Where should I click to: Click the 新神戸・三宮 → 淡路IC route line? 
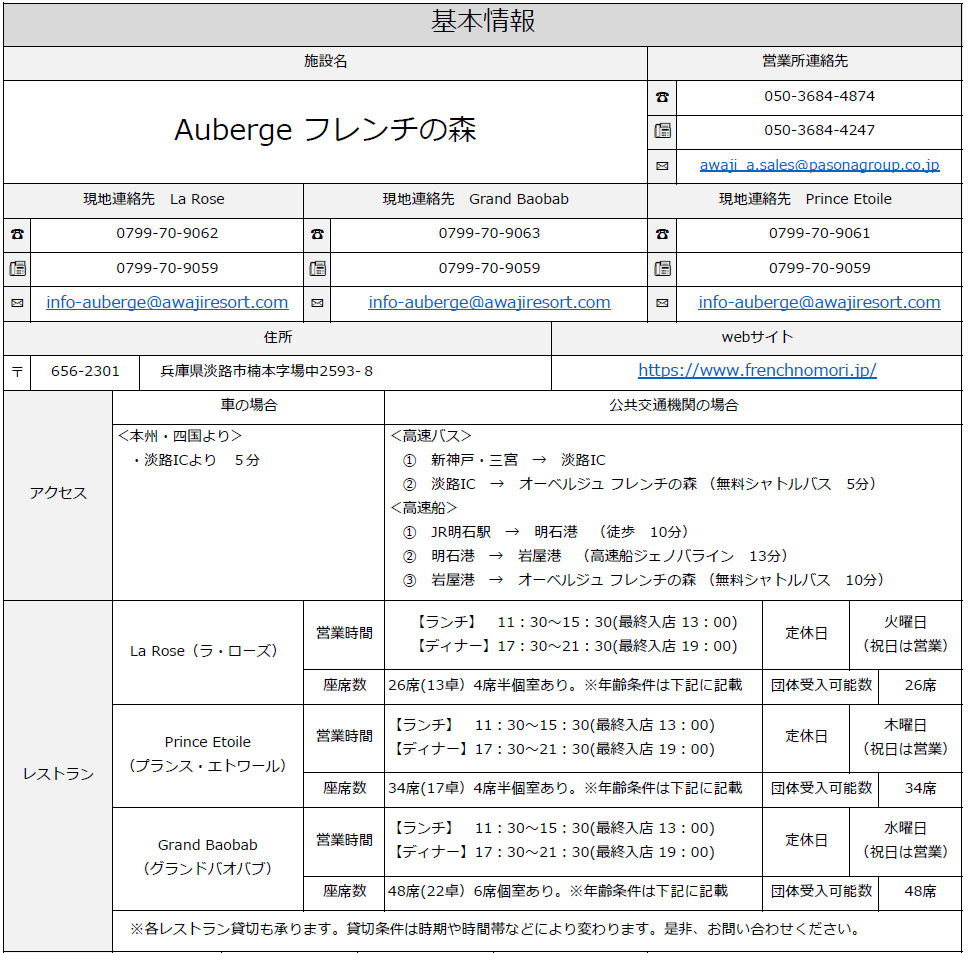[x=504, y=460]
